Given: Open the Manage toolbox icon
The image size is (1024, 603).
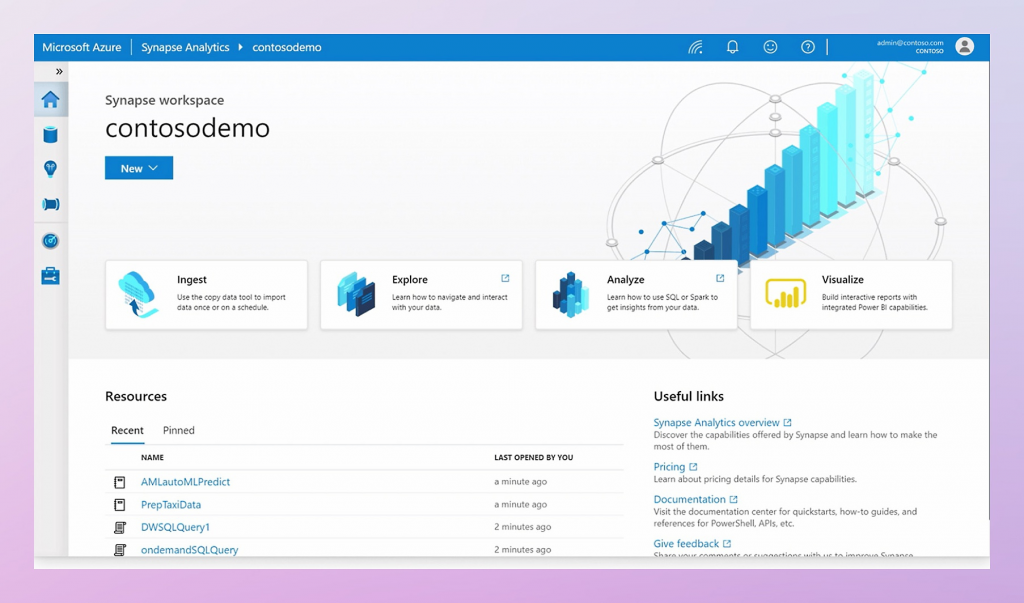Looking at the screenshot, I should (50, 276).
